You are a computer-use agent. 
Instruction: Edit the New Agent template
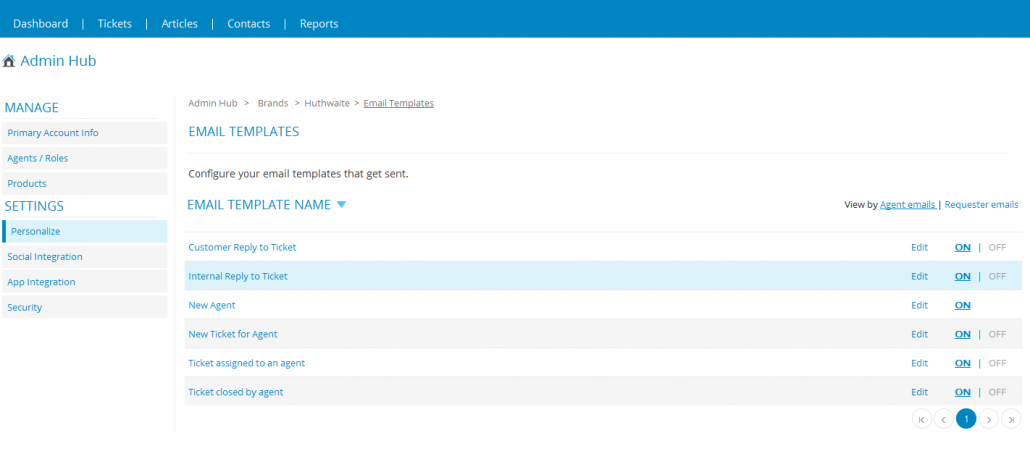click(x=919, y=305)
